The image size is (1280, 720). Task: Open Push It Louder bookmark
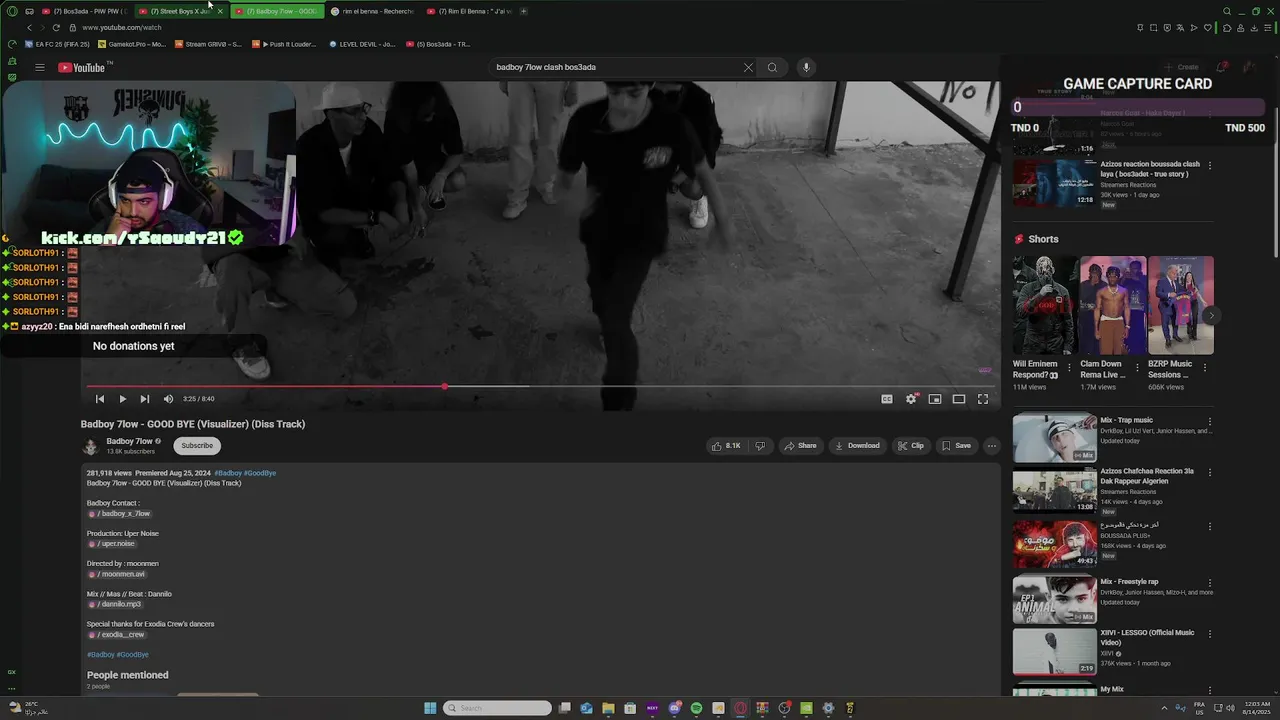(x=284, y=44)
